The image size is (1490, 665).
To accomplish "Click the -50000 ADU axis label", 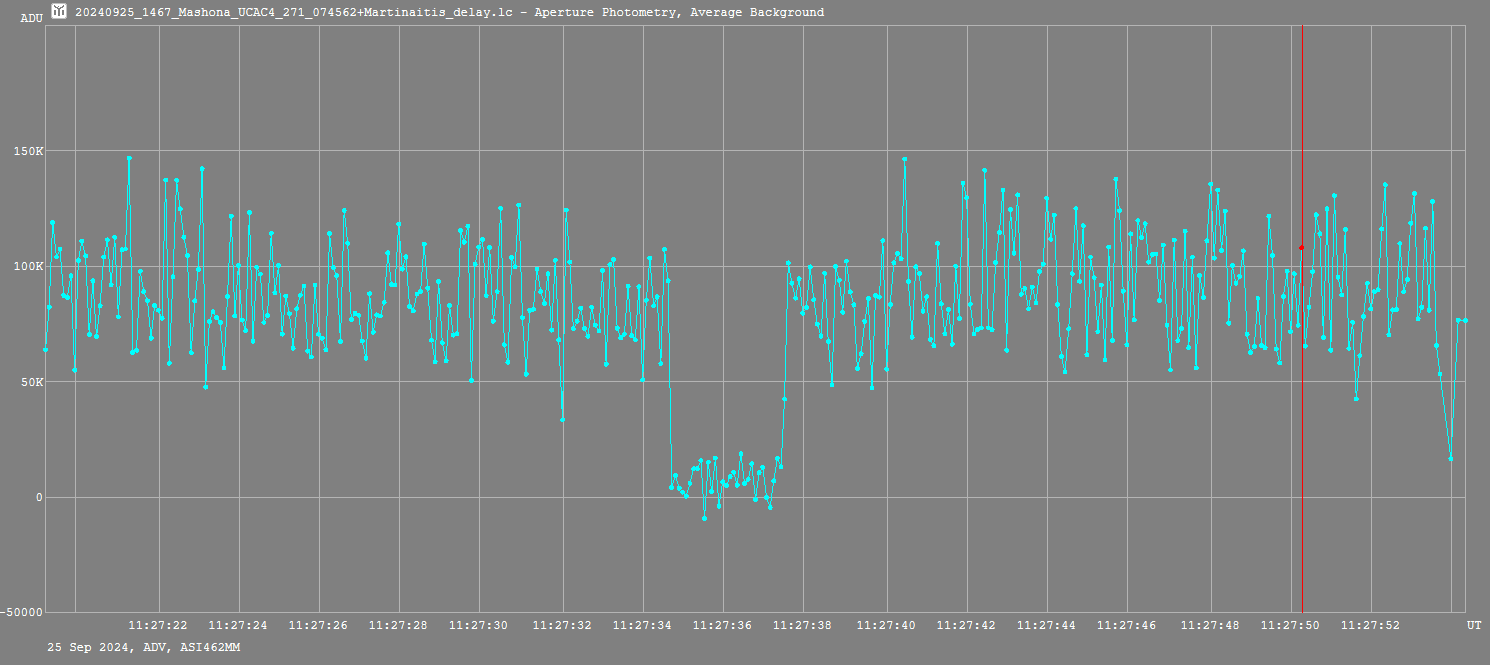I will click(22, 612).
